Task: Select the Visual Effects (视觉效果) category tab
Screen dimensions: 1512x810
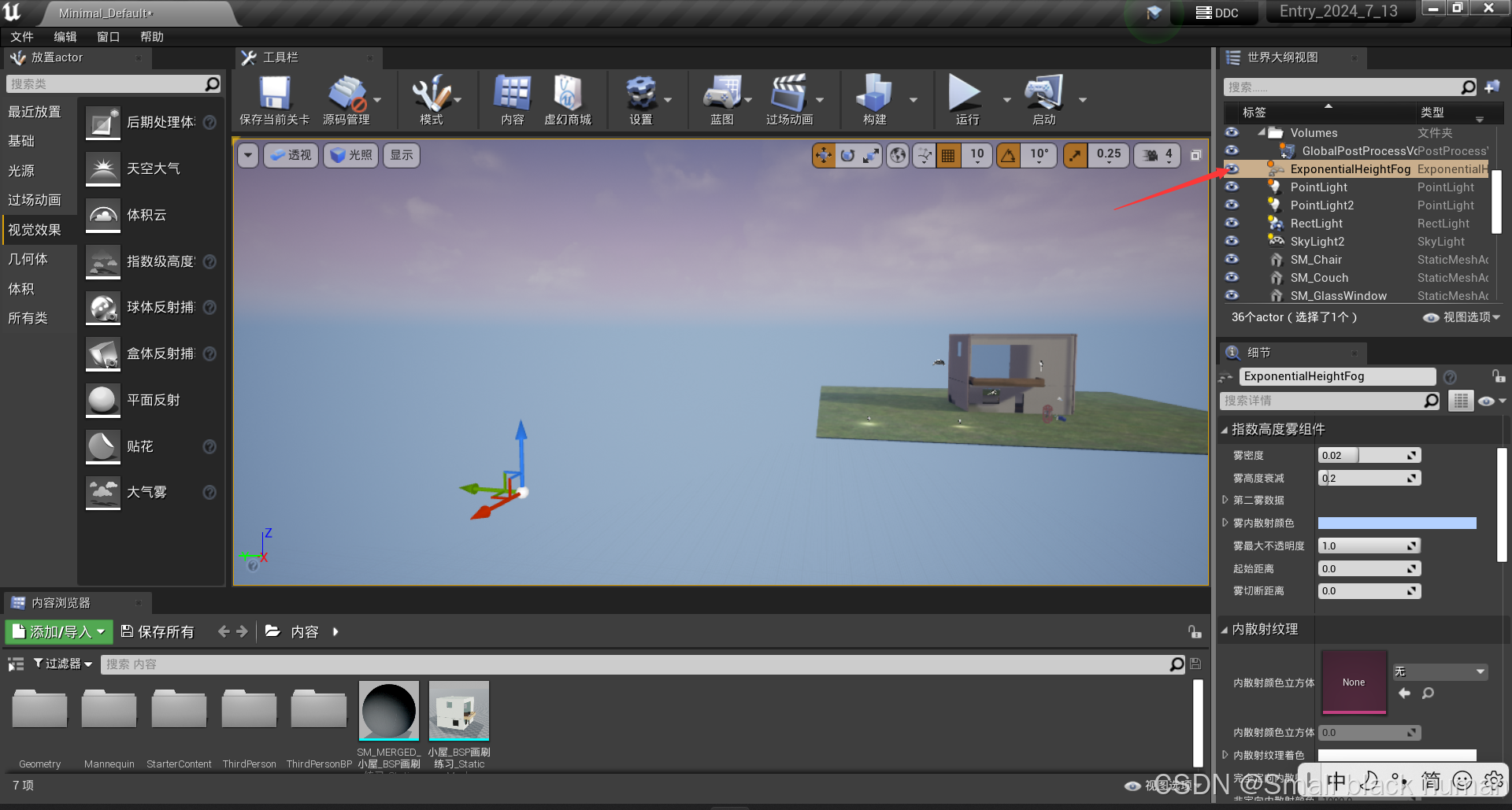Action: [x=35, y=230]
